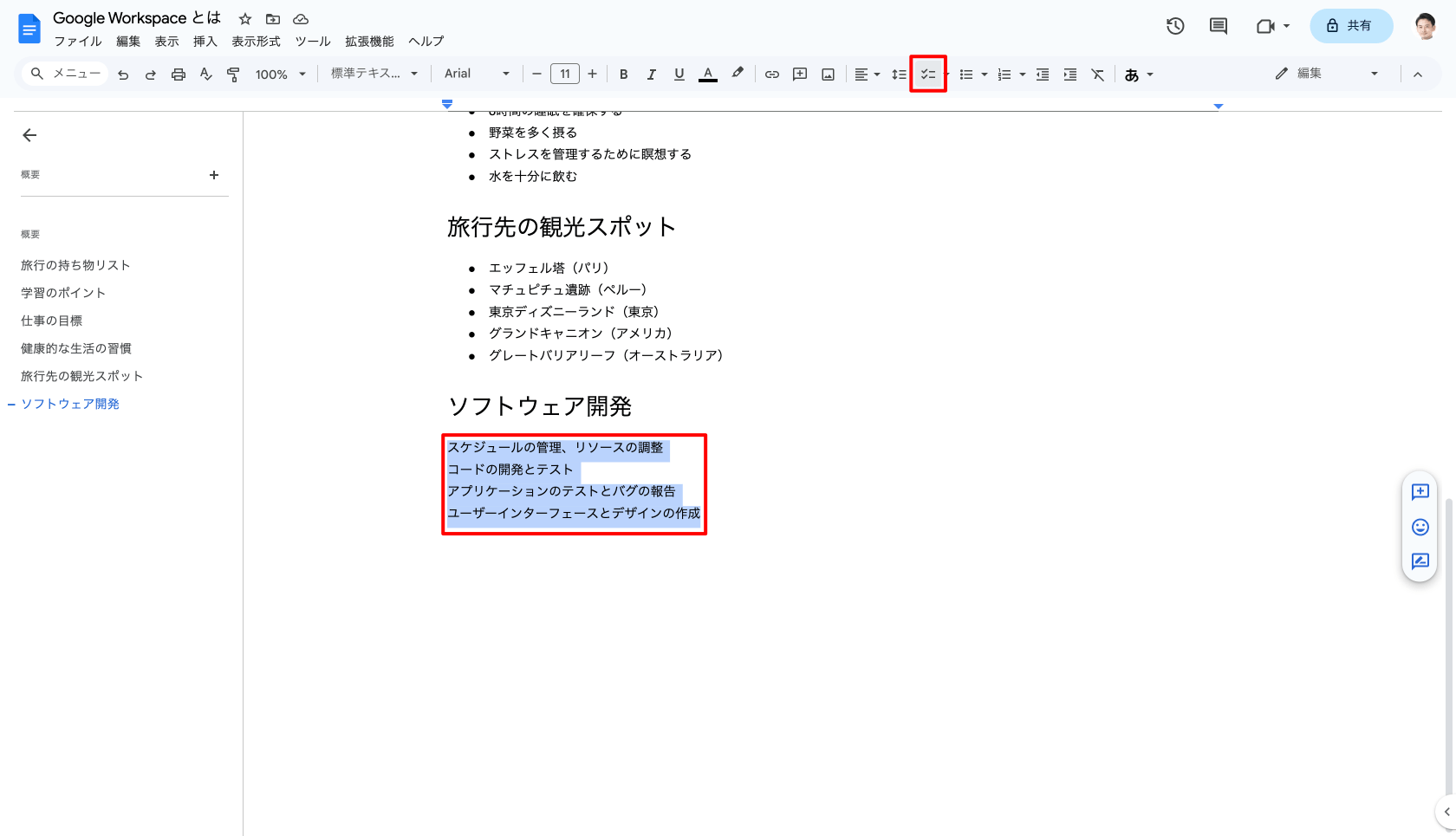The image size is (1456, 836).
Task: Open the highlight color picker
Action: [737, 75]
